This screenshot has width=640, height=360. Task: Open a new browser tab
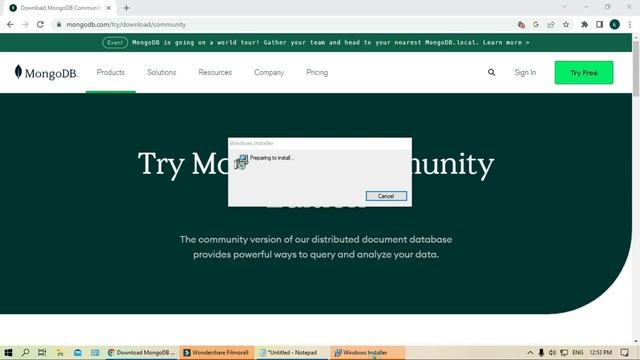pyautogui.click(x=127, y=8)
